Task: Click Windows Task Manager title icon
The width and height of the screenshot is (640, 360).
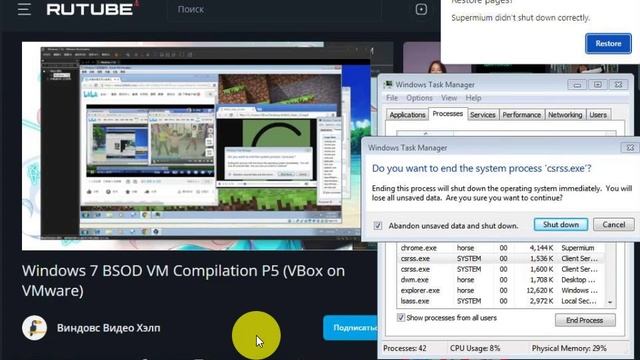Action: click(x=388, y=84)
